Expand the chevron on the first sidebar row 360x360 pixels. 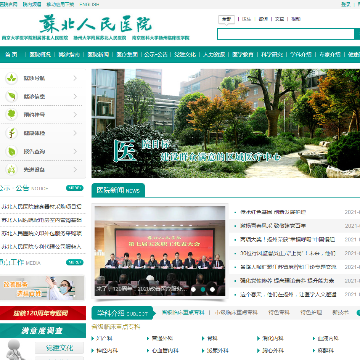pyautogui.click(x=75, y=78)
